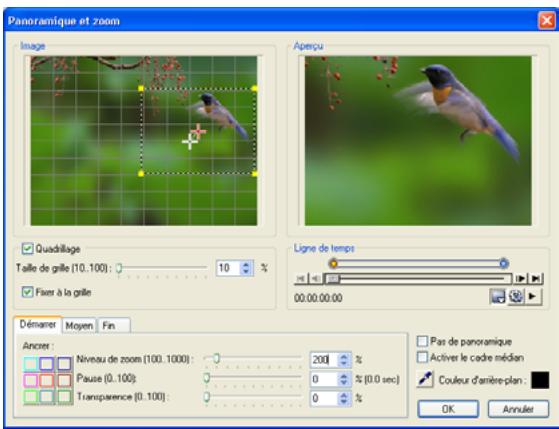Enable Pas de panoramique checkbox
559x429 pixels.
422,341
